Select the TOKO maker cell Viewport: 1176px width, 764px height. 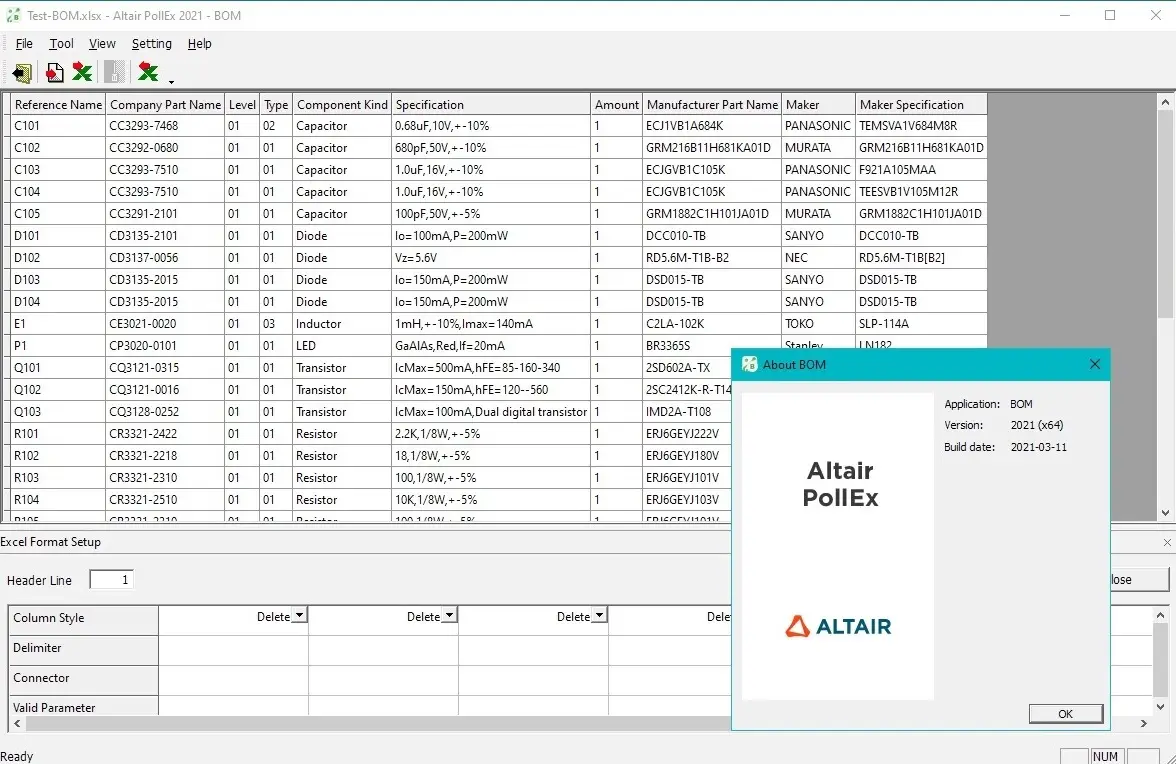click(818, 324)
